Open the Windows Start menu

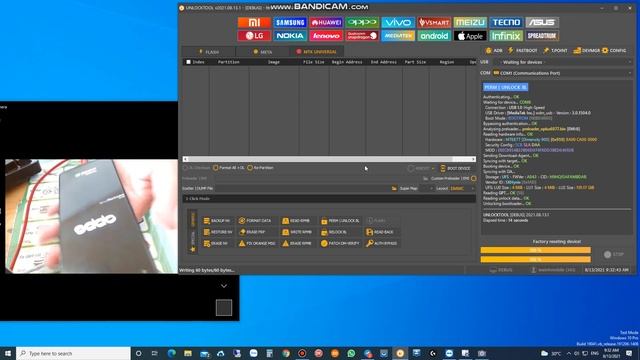tap(8, 353)
